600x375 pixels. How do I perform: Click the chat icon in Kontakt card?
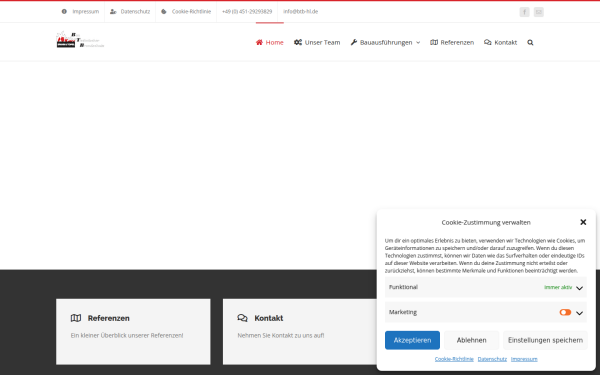tap(242, 318)
